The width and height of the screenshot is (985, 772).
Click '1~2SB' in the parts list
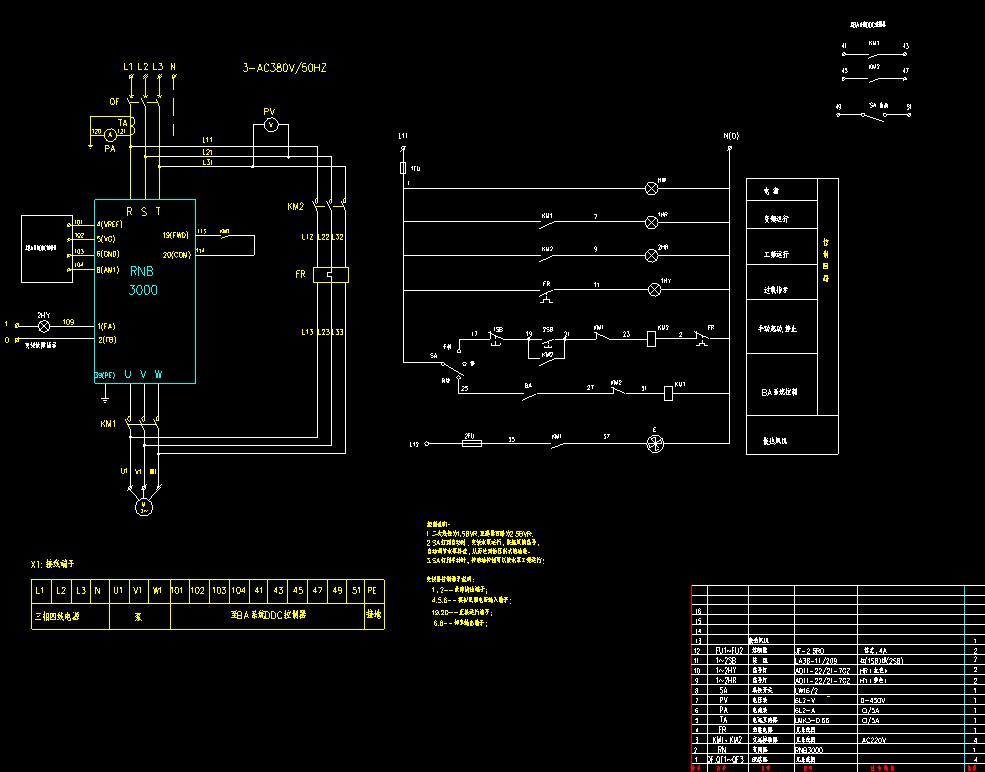click(728, 661)
